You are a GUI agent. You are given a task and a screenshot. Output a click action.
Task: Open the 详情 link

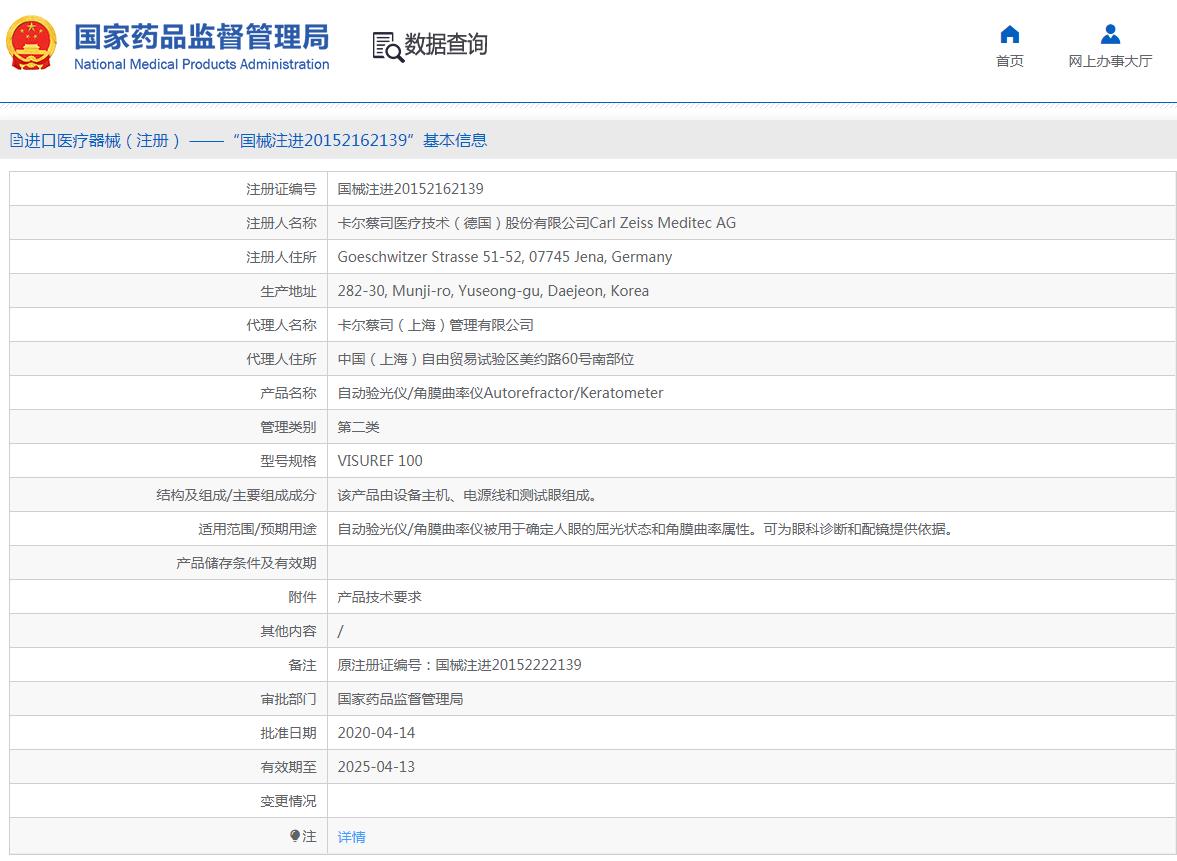351,836
